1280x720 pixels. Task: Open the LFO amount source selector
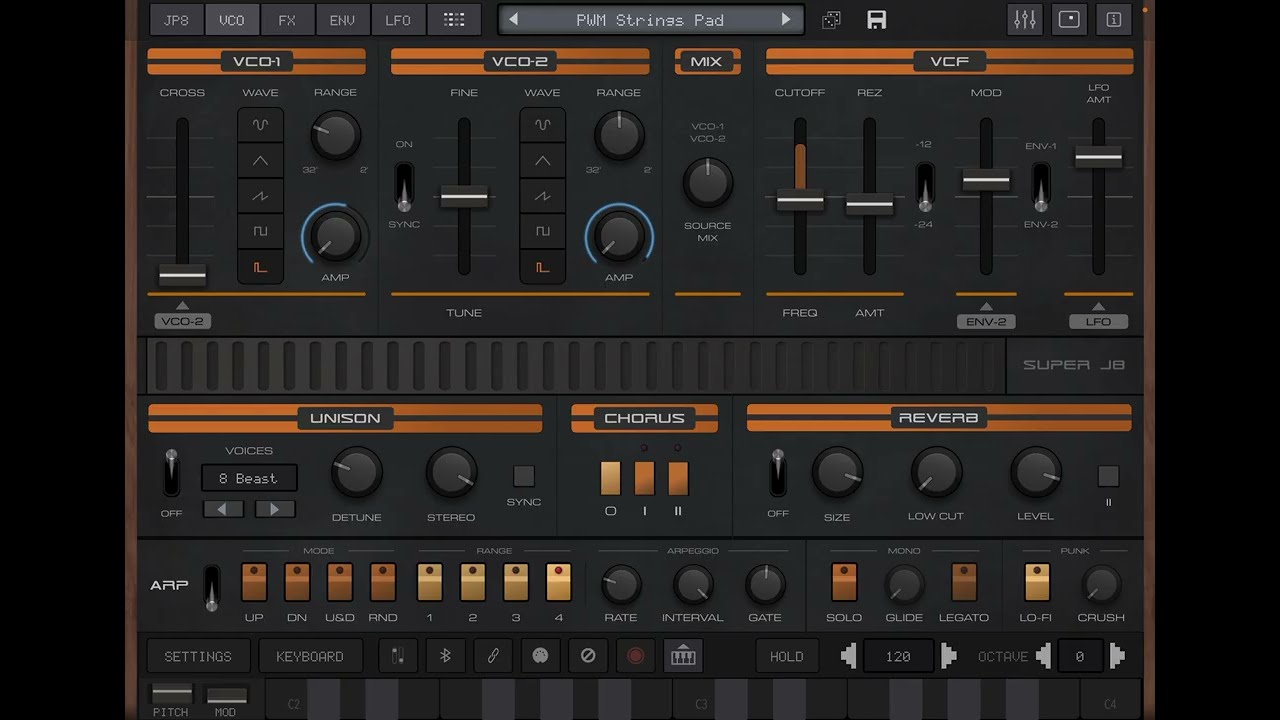1098,321
